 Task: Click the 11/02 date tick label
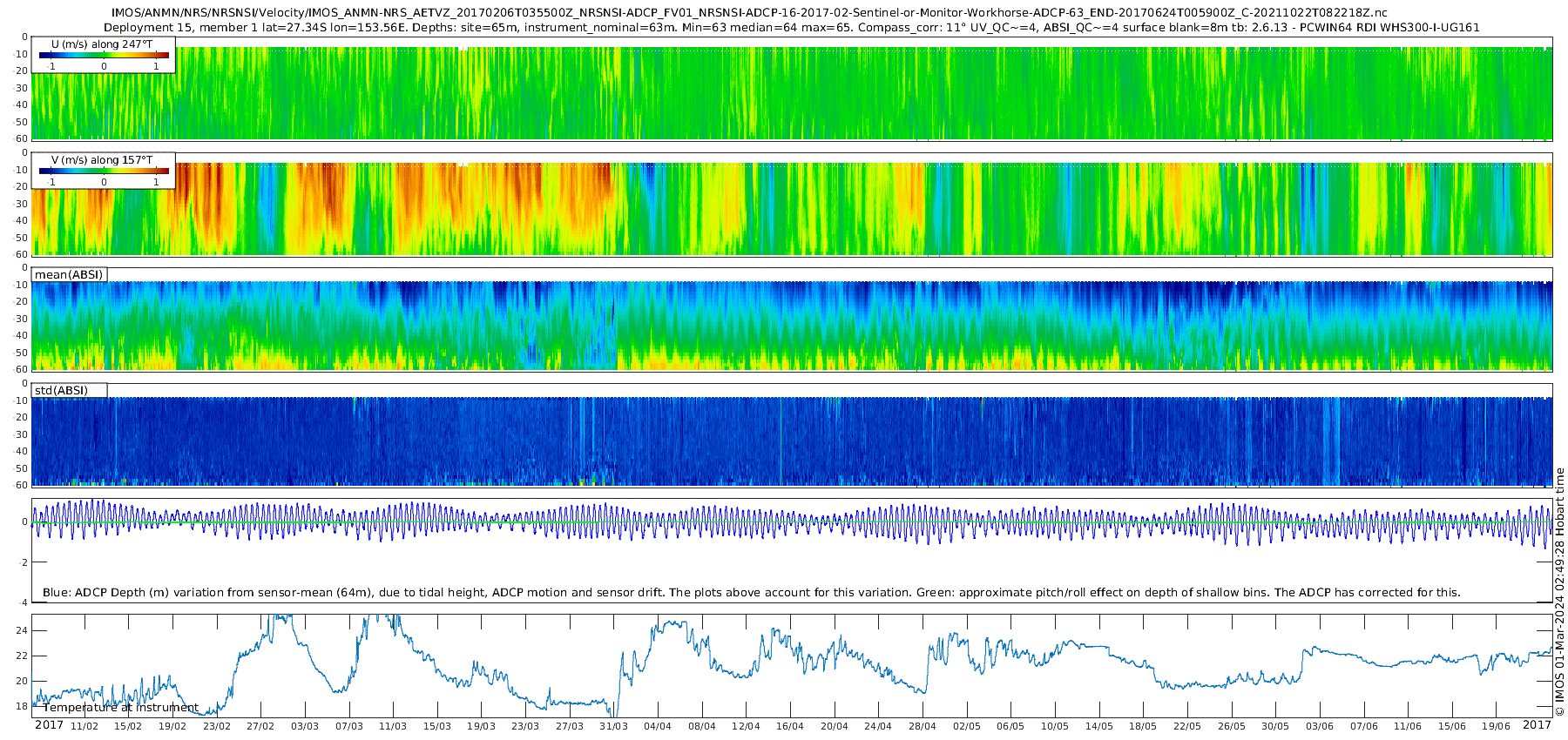(84, 726)
